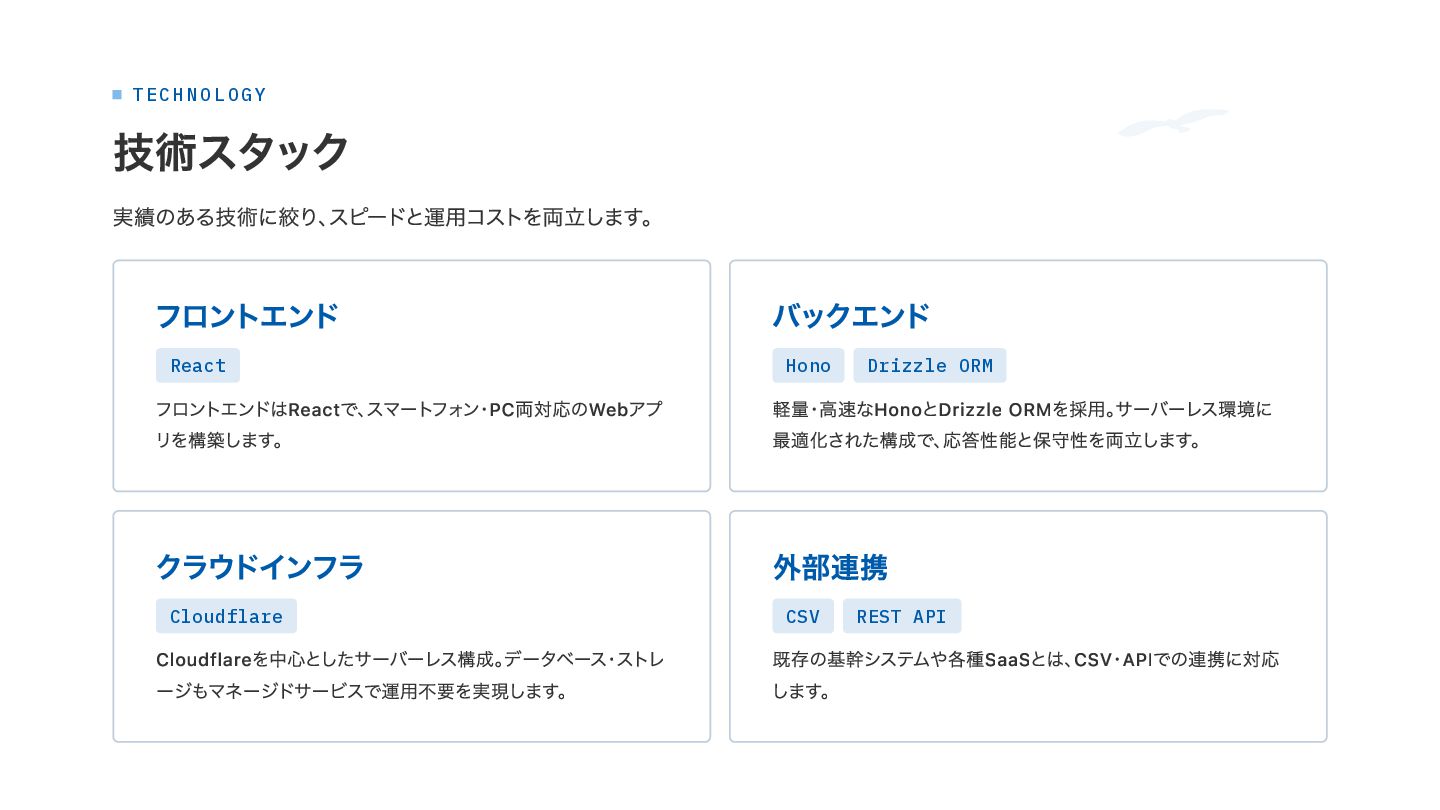Click the blue square beside TECHNOLOGY

[117, 95]
